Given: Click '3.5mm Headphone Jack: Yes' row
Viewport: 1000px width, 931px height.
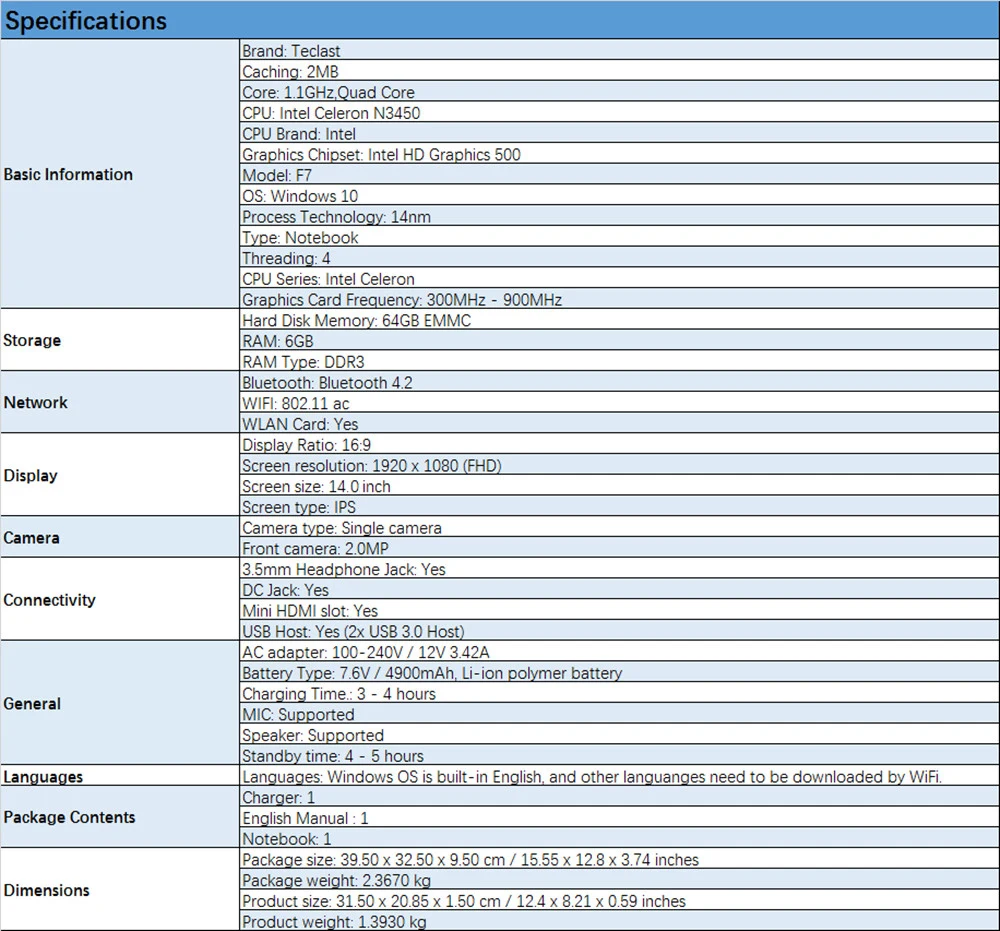Looking at the screenshot, I should coord(619,568).
